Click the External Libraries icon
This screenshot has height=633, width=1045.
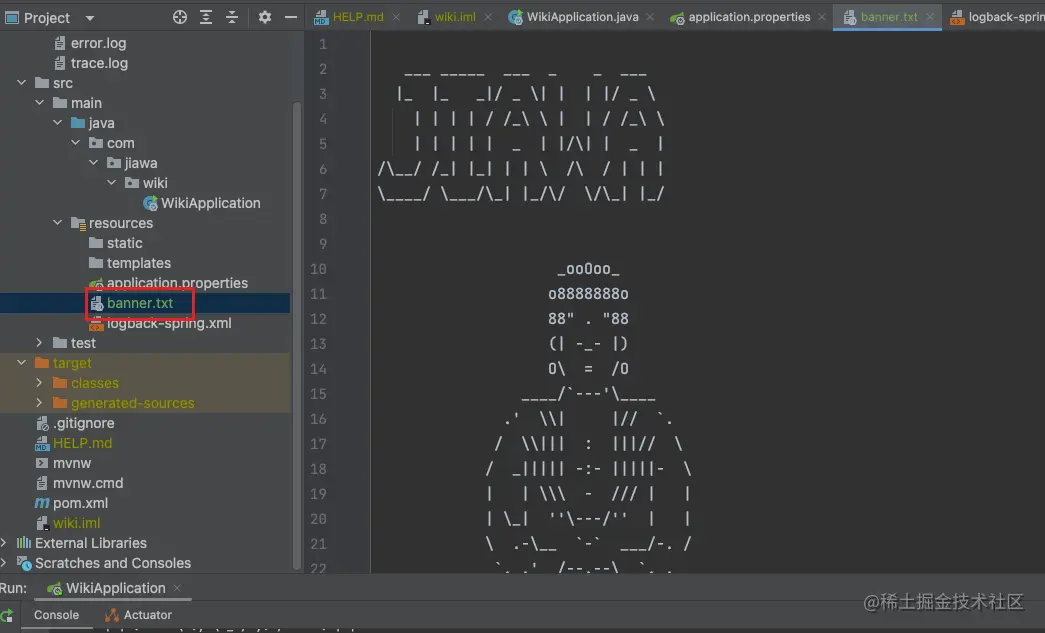(24, 542)
